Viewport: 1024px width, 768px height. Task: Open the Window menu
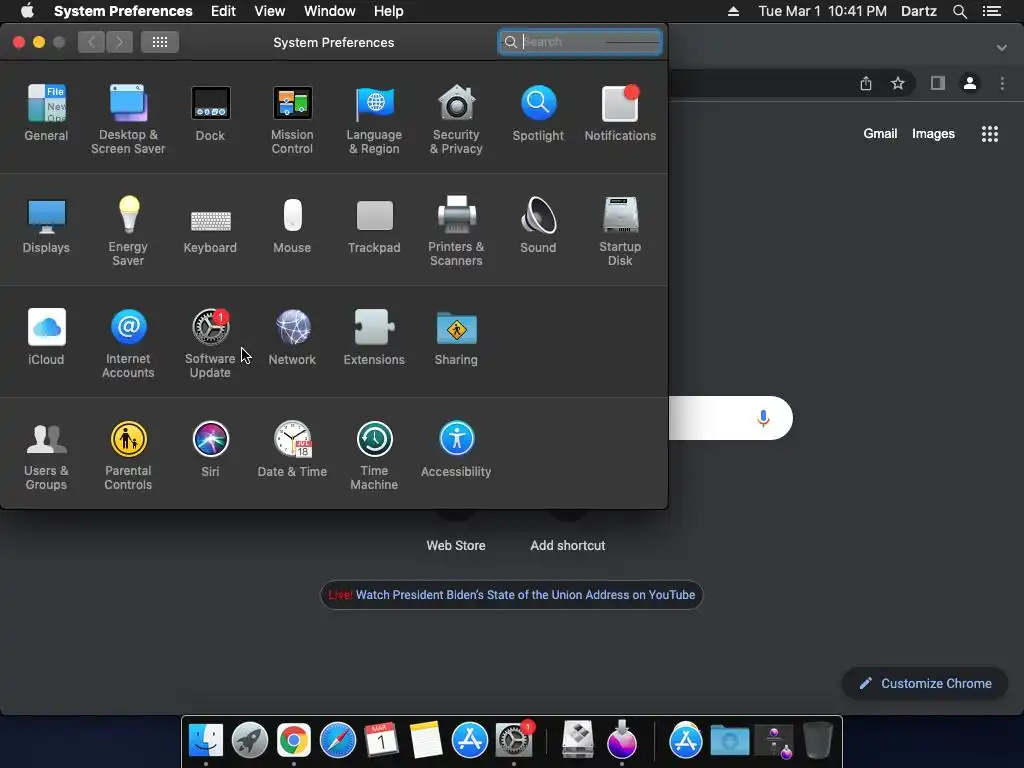[329, 11]
